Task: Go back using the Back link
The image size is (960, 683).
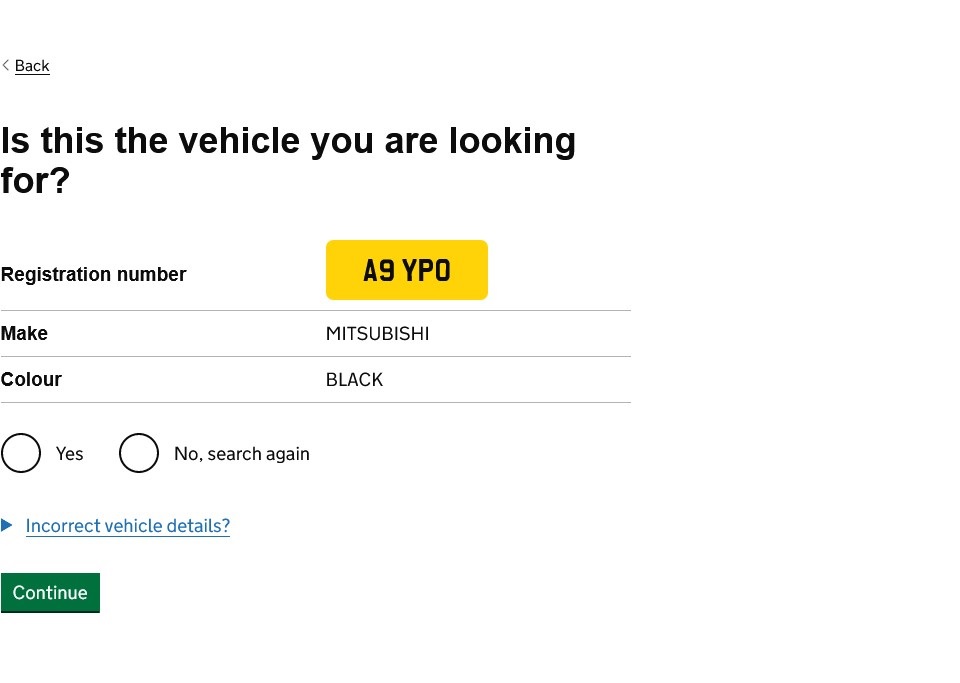Action: (32, 66)
